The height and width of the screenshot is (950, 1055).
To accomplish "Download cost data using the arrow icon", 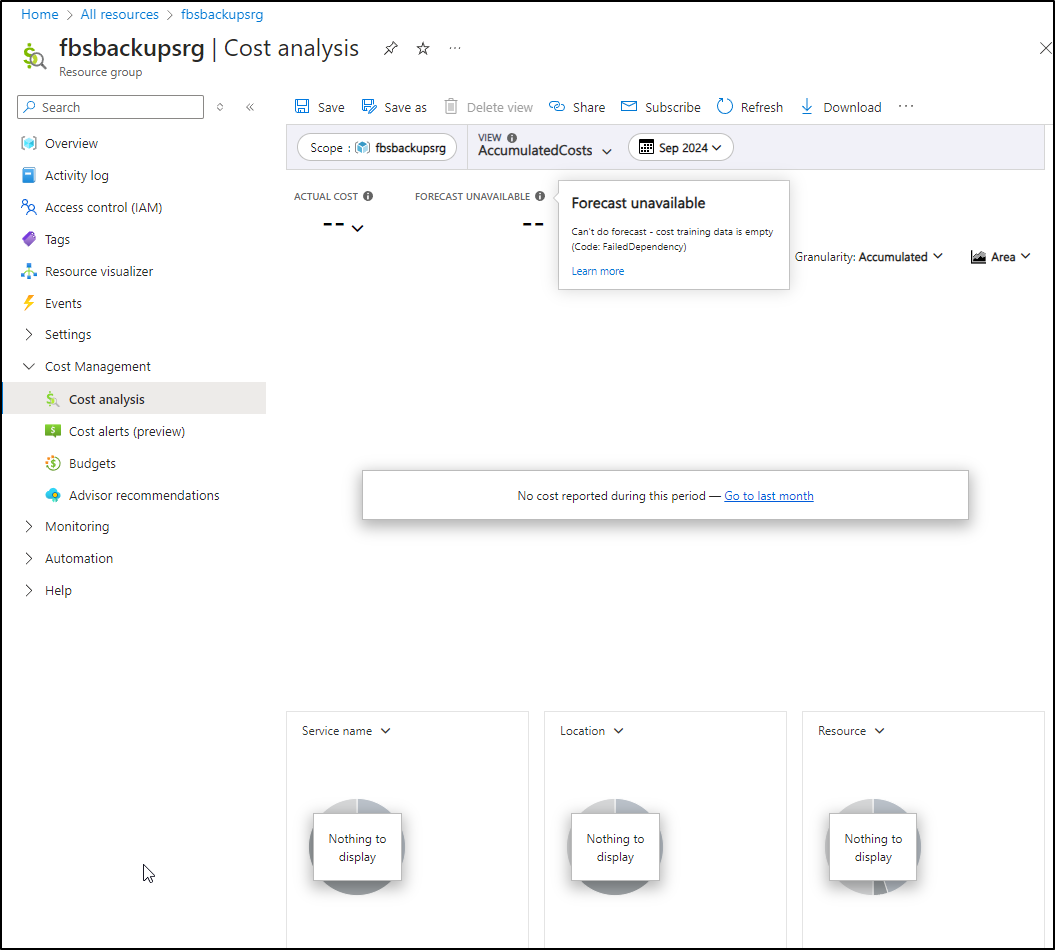I will (x=807, y=106).
